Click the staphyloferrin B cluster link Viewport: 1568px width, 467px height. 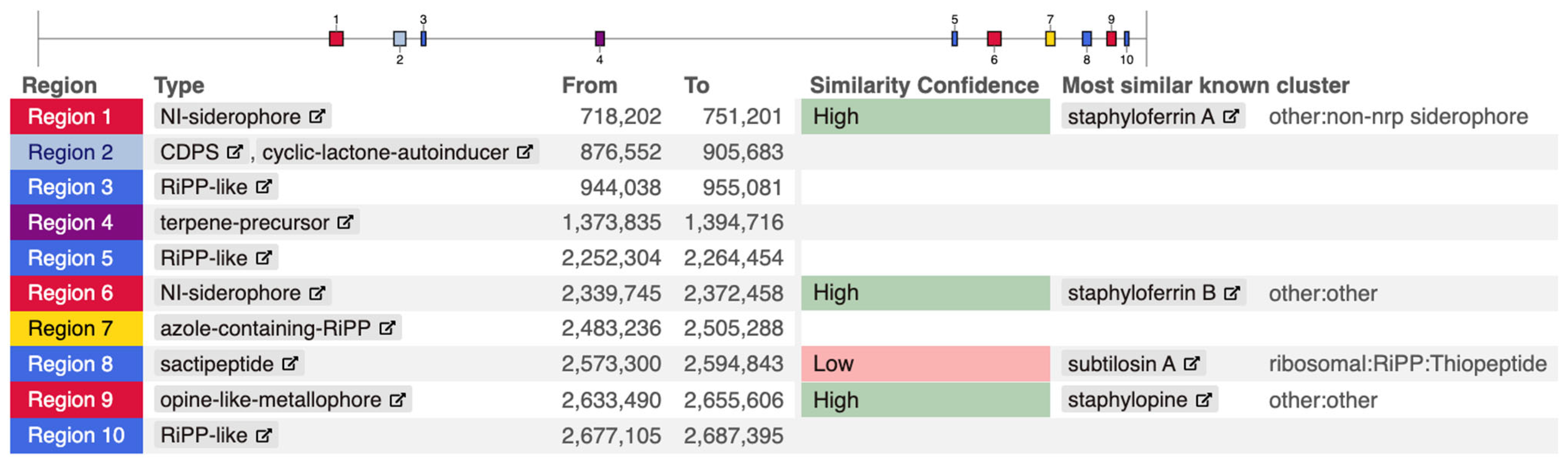1141,293
